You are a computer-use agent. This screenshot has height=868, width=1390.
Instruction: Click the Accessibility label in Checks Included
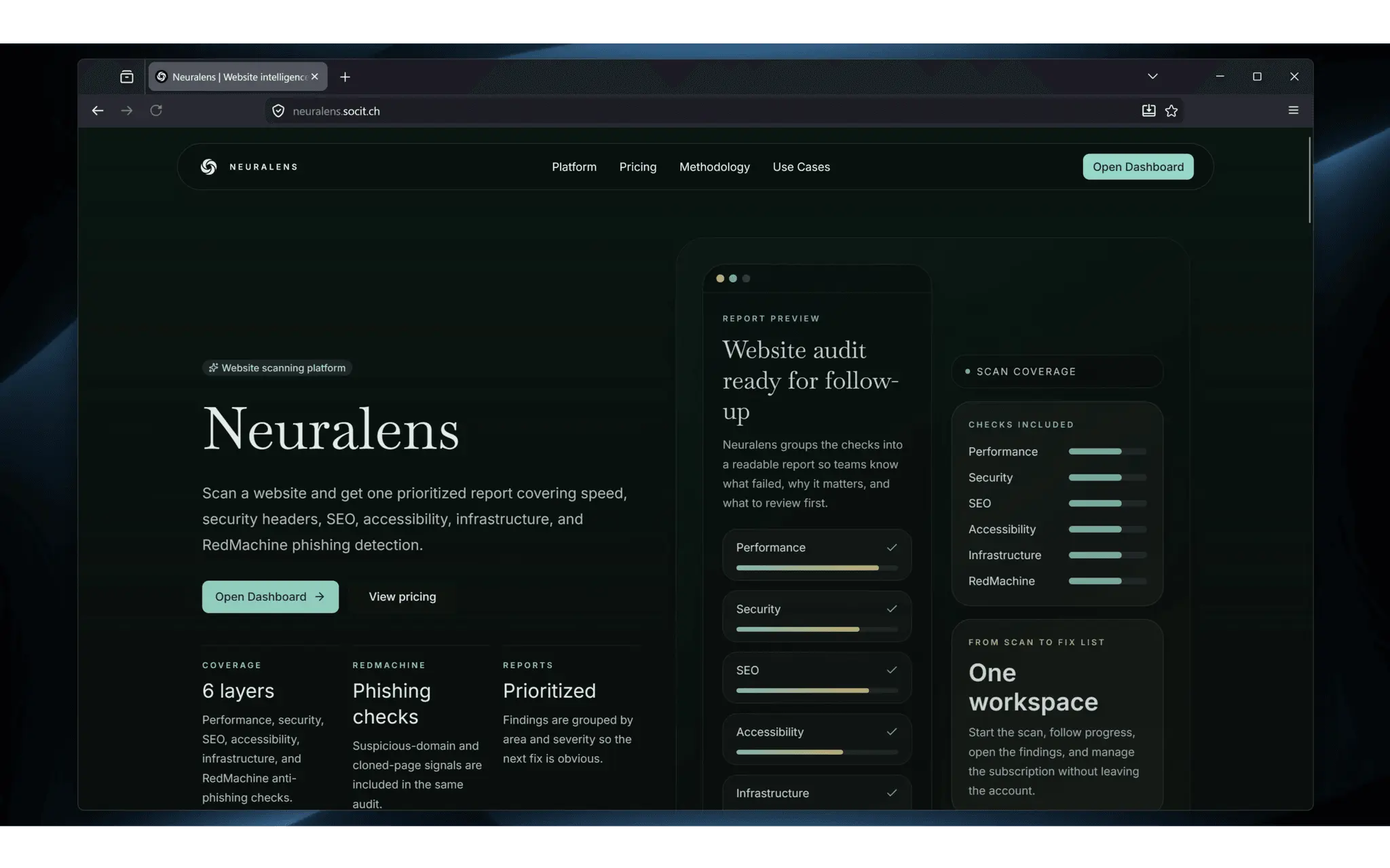[x=1002, y=529]
